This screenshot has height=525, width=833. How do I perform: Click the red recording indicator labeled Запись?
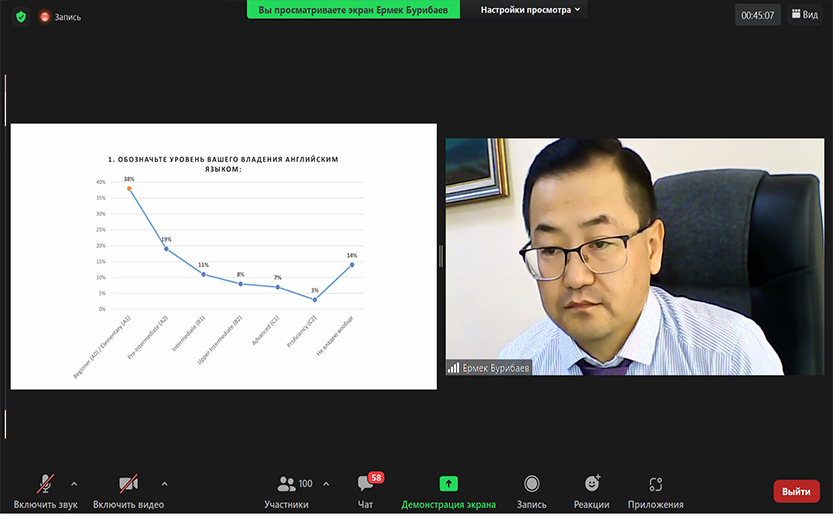(60, 17)
